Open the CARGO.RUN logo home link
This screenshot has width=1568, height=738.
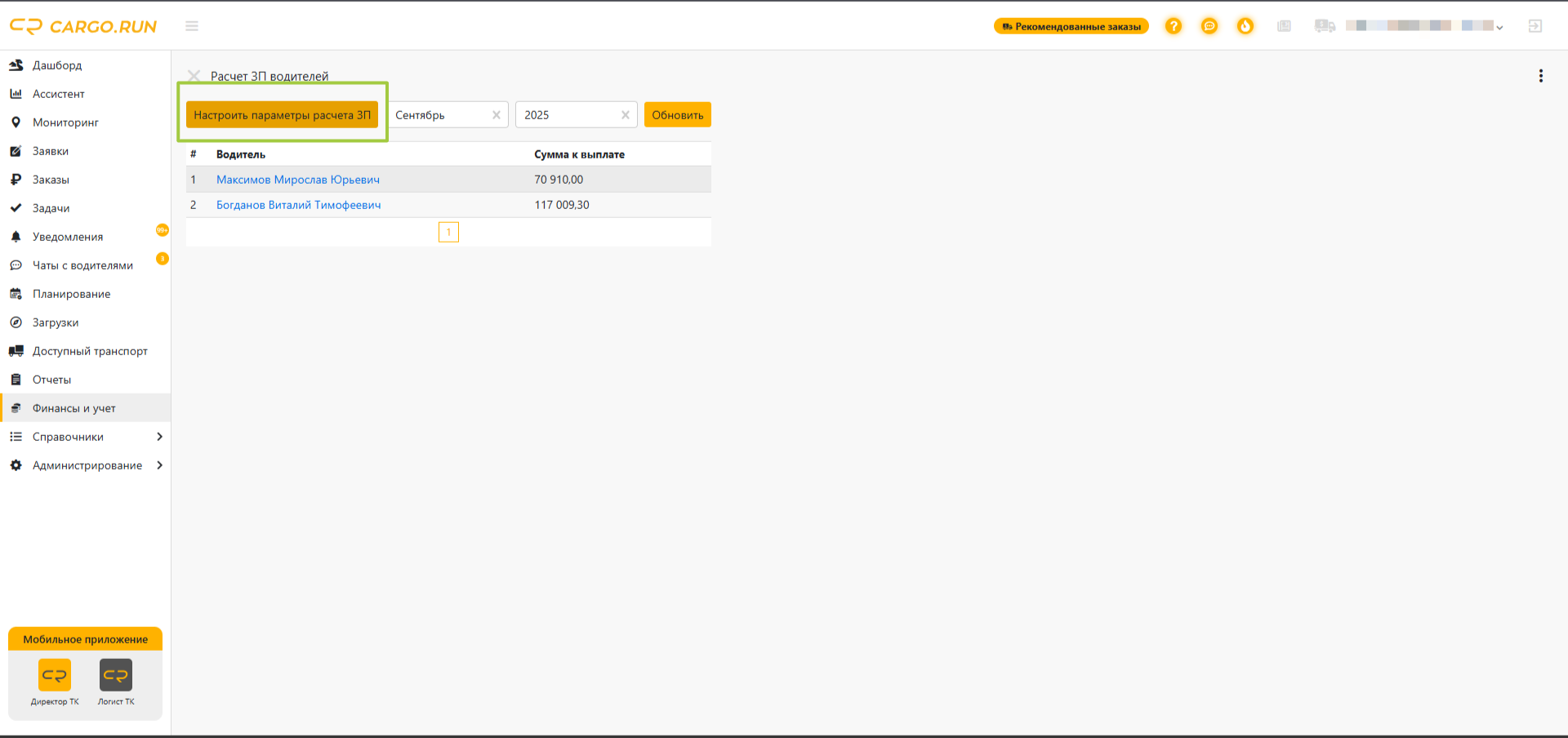pos(83,26)
